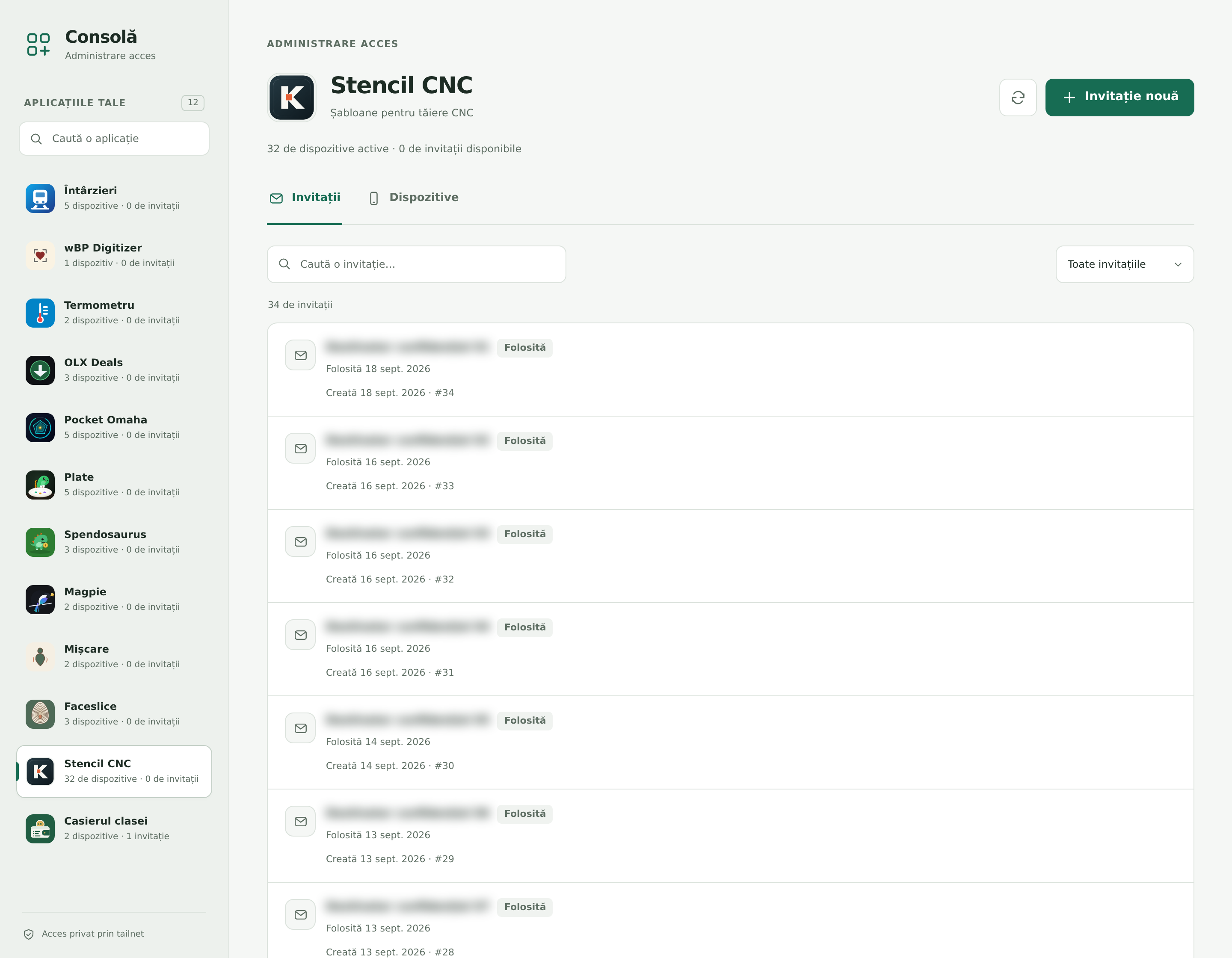Viewport: 1232px width, 958px height.
Task: Open the wBP Digitizer heart icon
Action: click(x=40, y=255)
